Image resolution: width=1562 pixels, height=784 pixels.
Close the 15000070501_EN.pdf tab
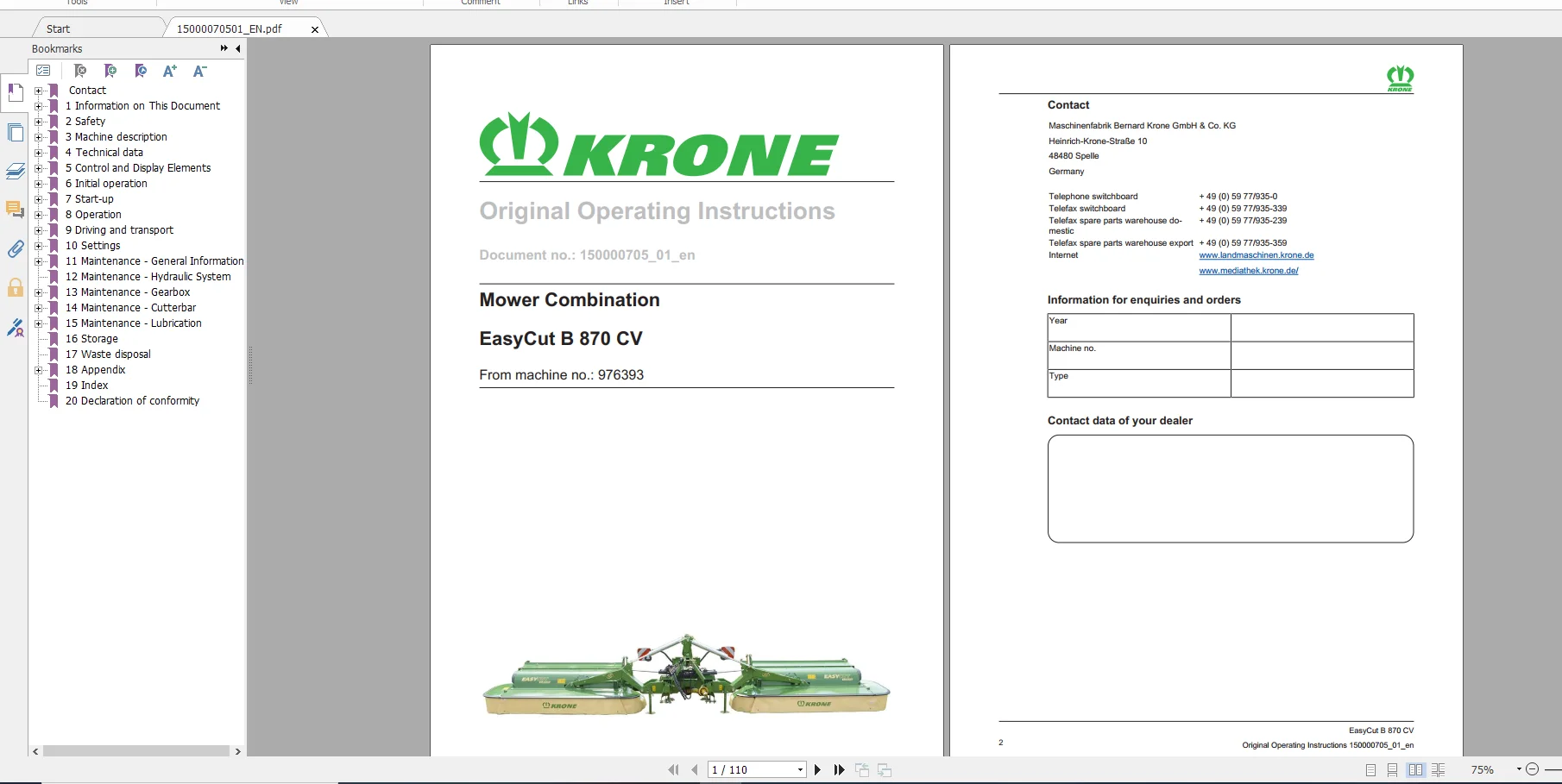click(x=315, y=29)
